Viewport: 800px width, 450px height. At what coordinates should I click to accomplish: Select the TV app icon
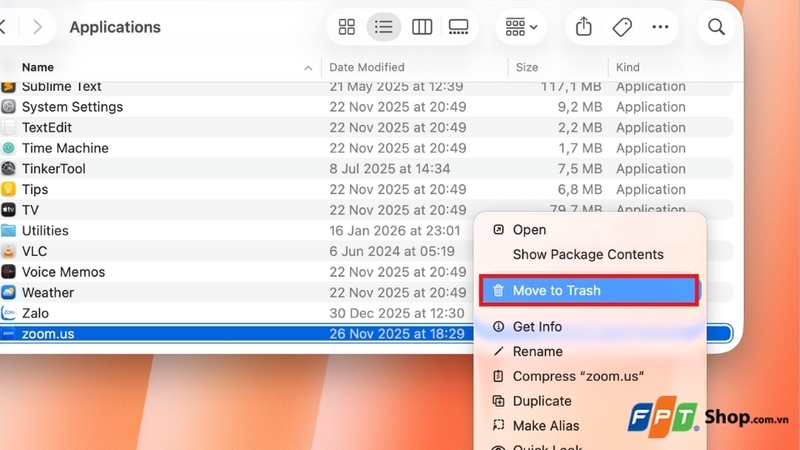point(8,210)
